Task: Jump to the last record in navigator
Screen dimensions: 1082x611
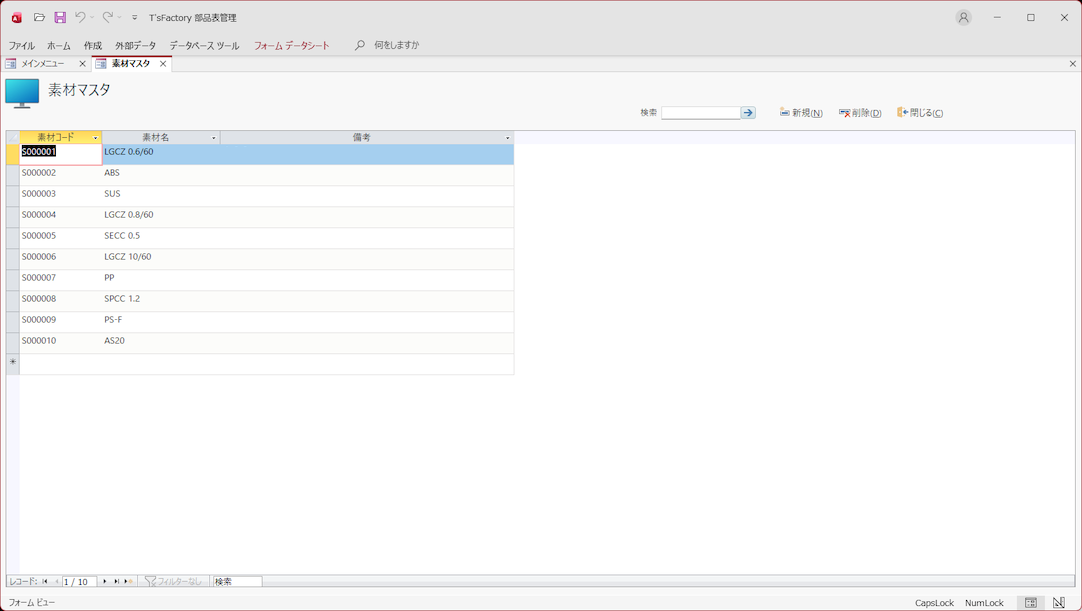Action: coord(116,581)
